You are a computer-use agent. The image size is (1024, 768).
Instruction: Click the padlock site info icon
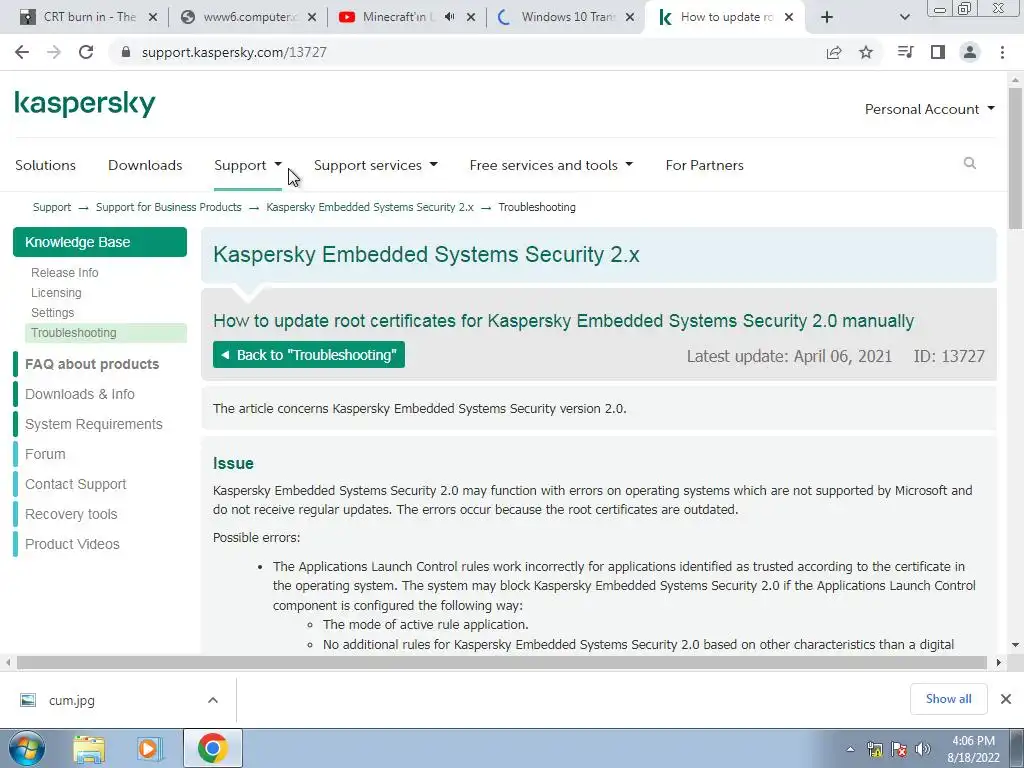(x=126, y=52)
